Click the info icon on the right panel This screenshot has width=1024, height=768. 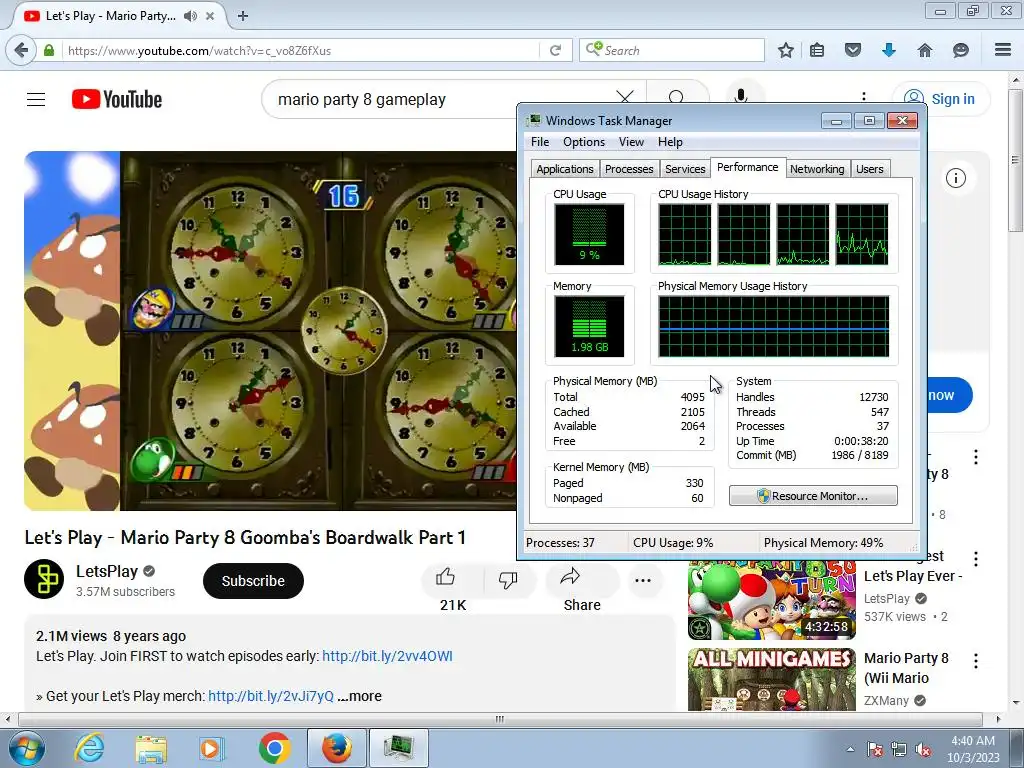pos(955,178)
